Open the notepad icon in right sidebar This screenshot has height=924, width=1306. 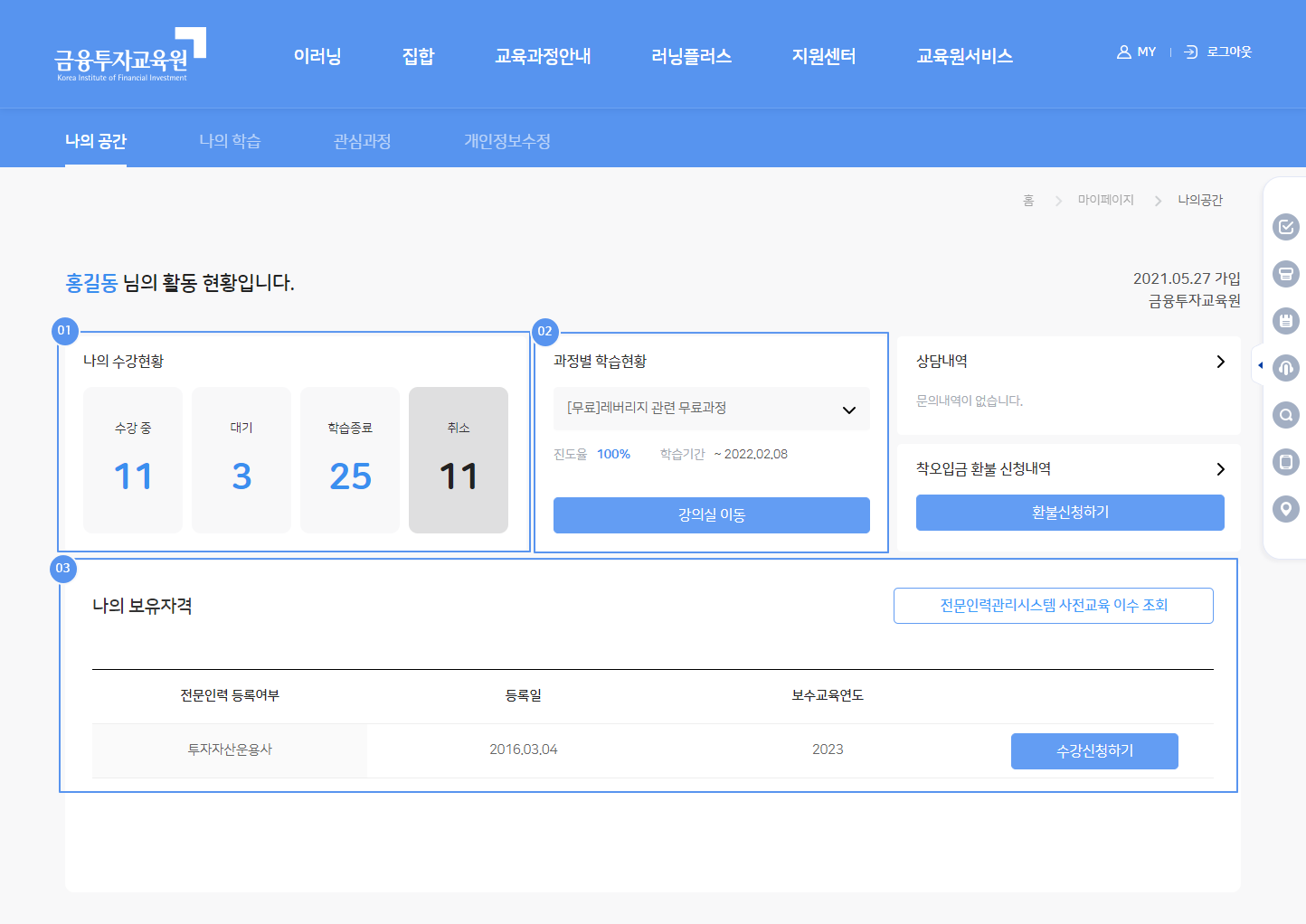point(1285,321)
